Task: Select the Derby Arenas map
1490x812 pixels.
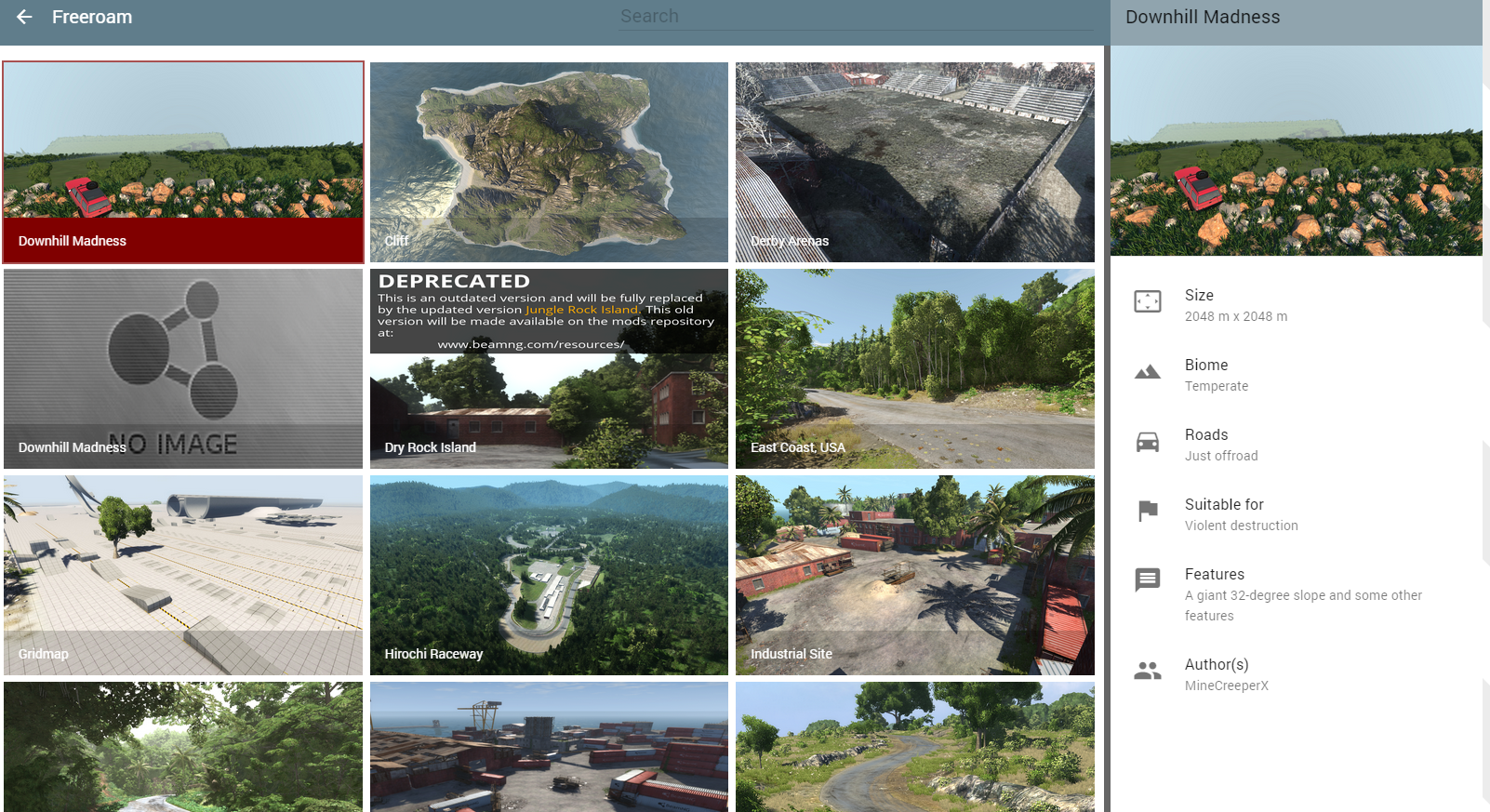Action: [915, 162]
